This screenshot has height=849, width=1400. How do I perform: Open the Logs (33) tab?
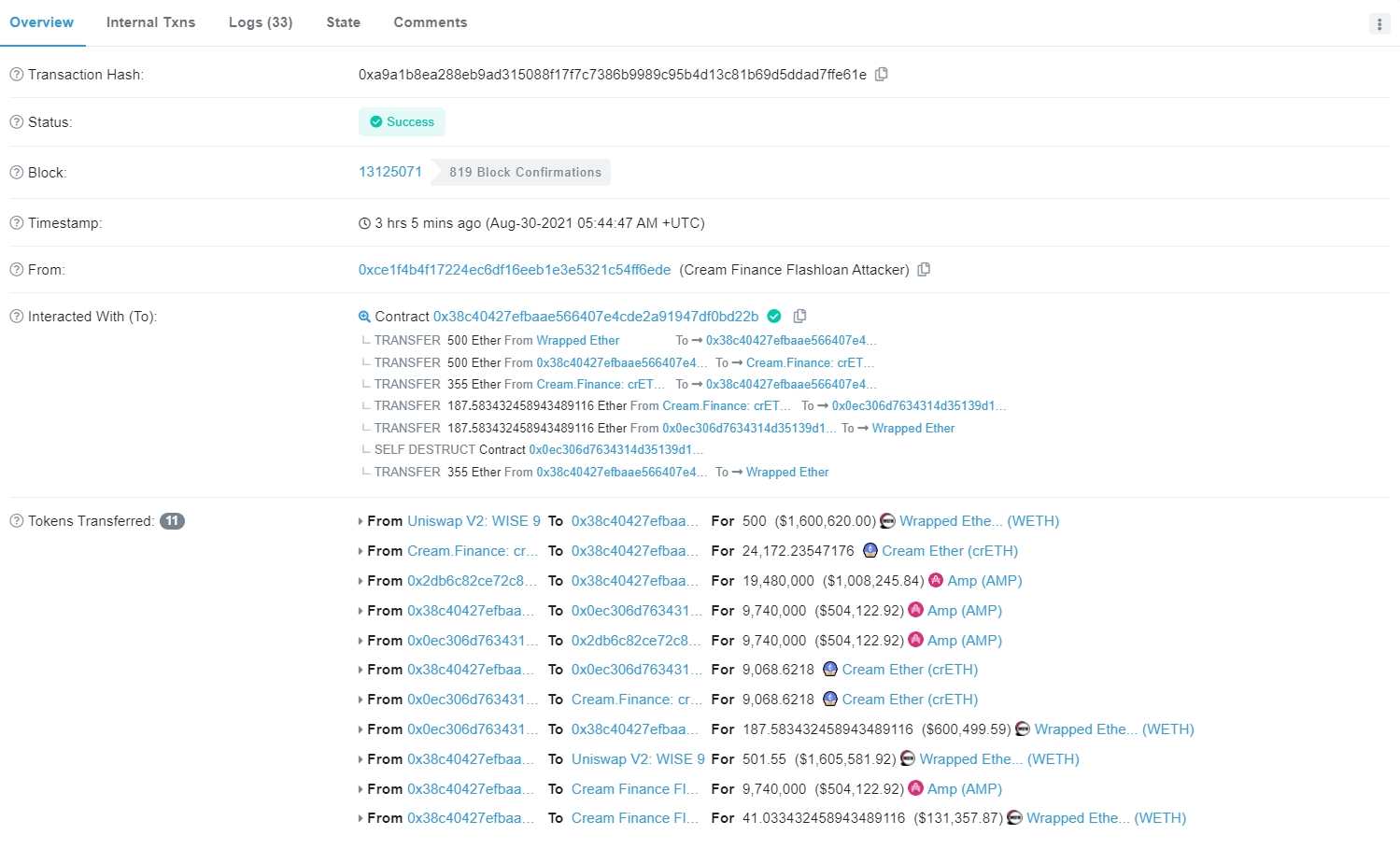point(261,22)
